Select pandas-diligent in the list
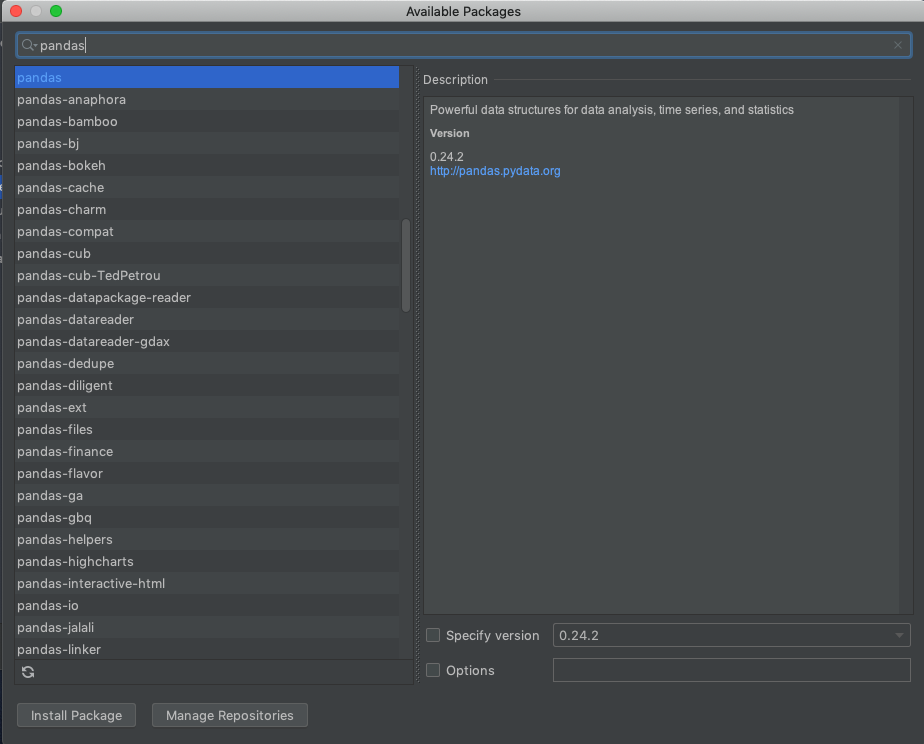The height and width of the screenshot is (744, 924). click(207, 385)
